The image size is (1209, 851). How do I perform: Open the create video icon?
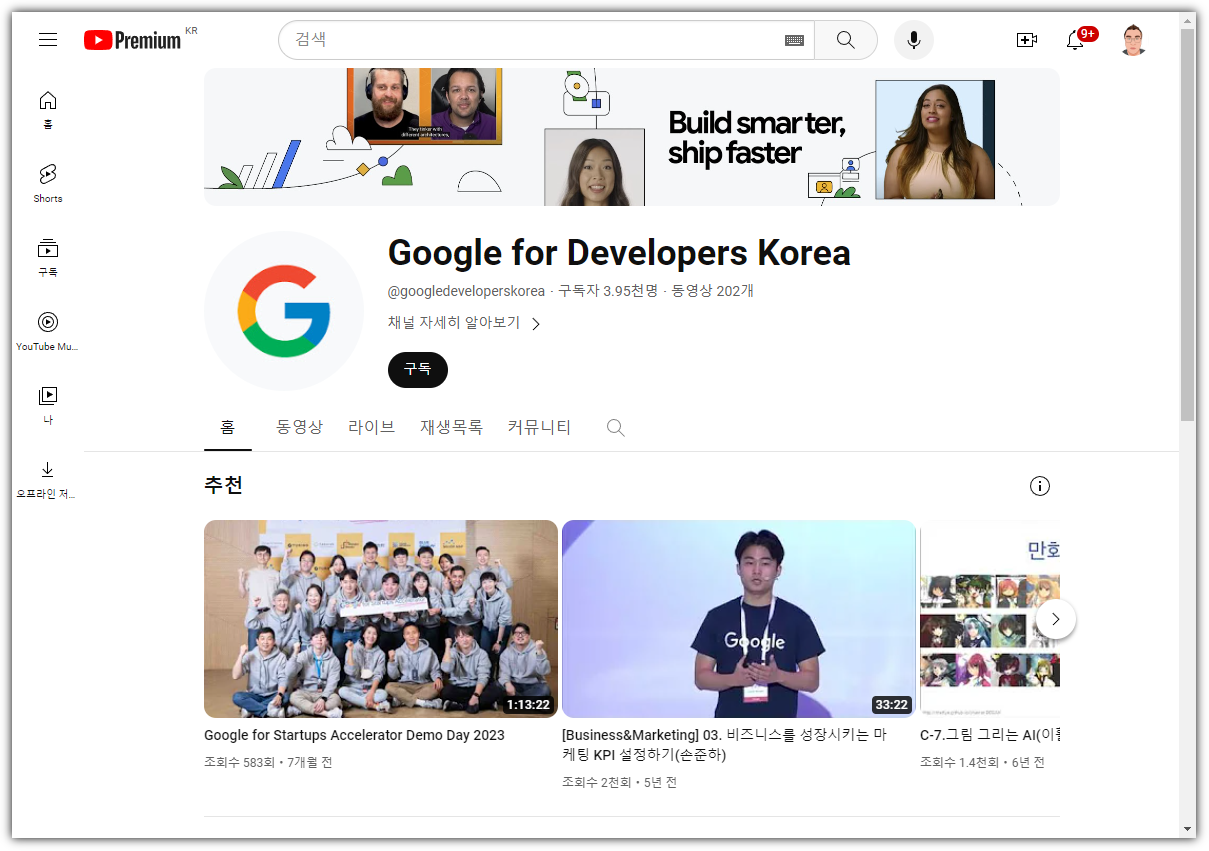(1026, 40)
